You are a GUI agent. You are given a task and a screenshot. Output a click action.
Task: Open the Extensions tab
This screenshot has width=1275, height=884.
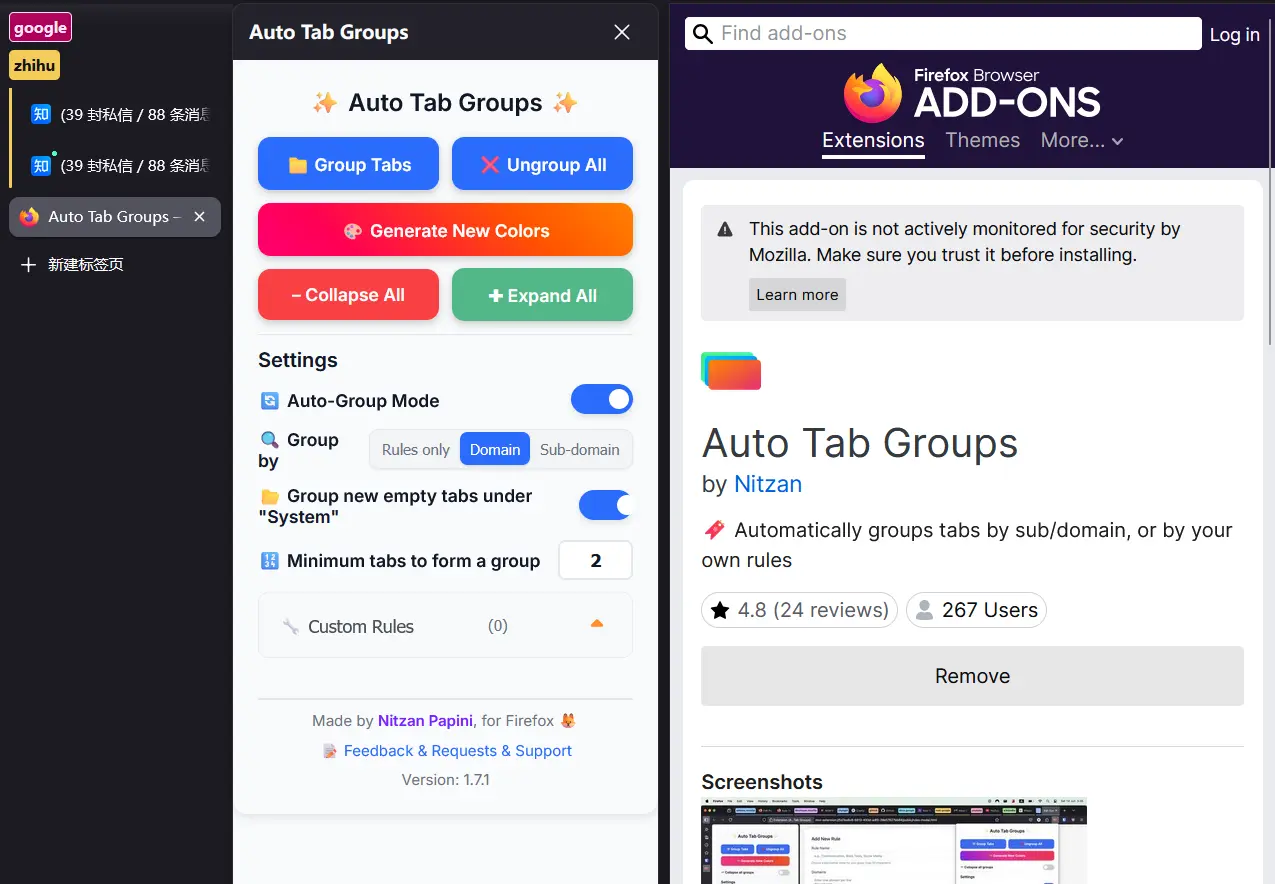pos(873,141)
